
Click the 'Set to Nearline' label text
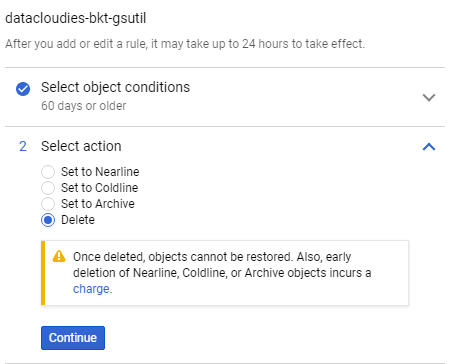[x=100, y=172]
